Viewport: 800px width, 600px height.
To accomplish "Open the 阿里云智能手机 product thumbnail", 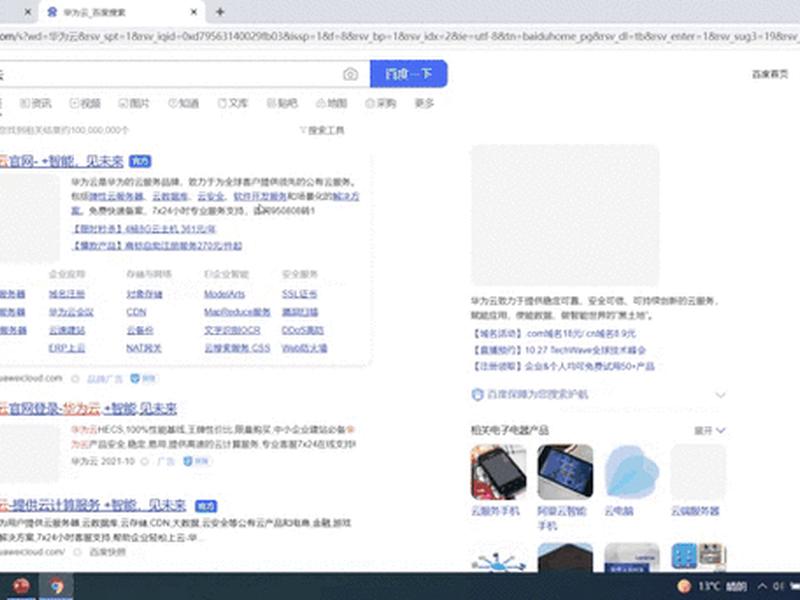I will tap(565, 472).
